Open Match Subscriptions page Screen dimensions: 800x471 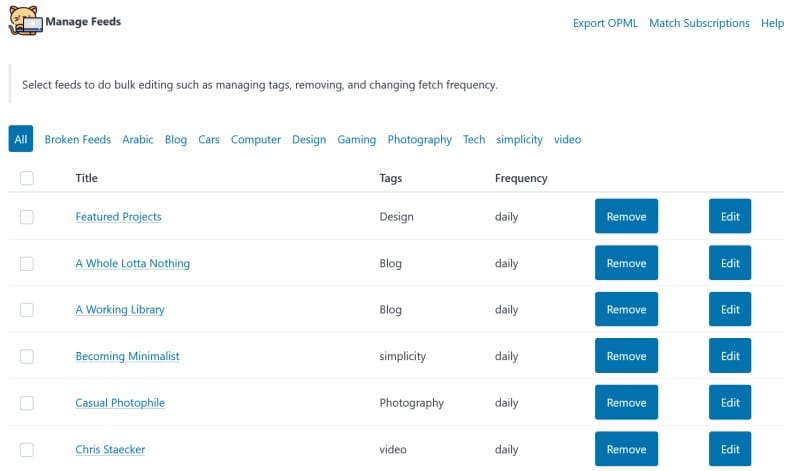pyautogui.click(x=699, y=23)
